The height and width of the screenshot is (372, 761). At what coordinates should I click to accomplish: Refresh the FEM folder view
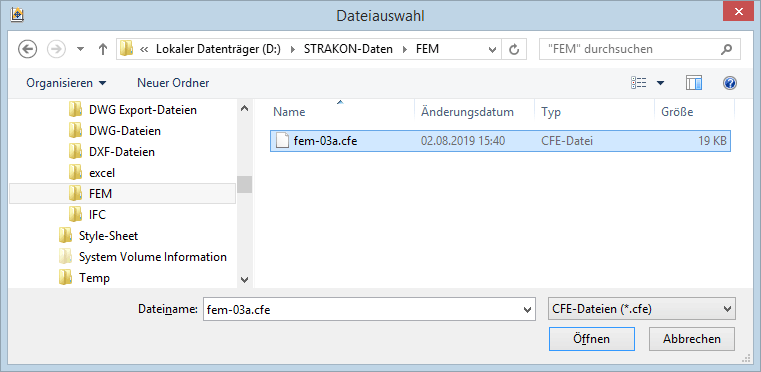(x=514, y=49)
